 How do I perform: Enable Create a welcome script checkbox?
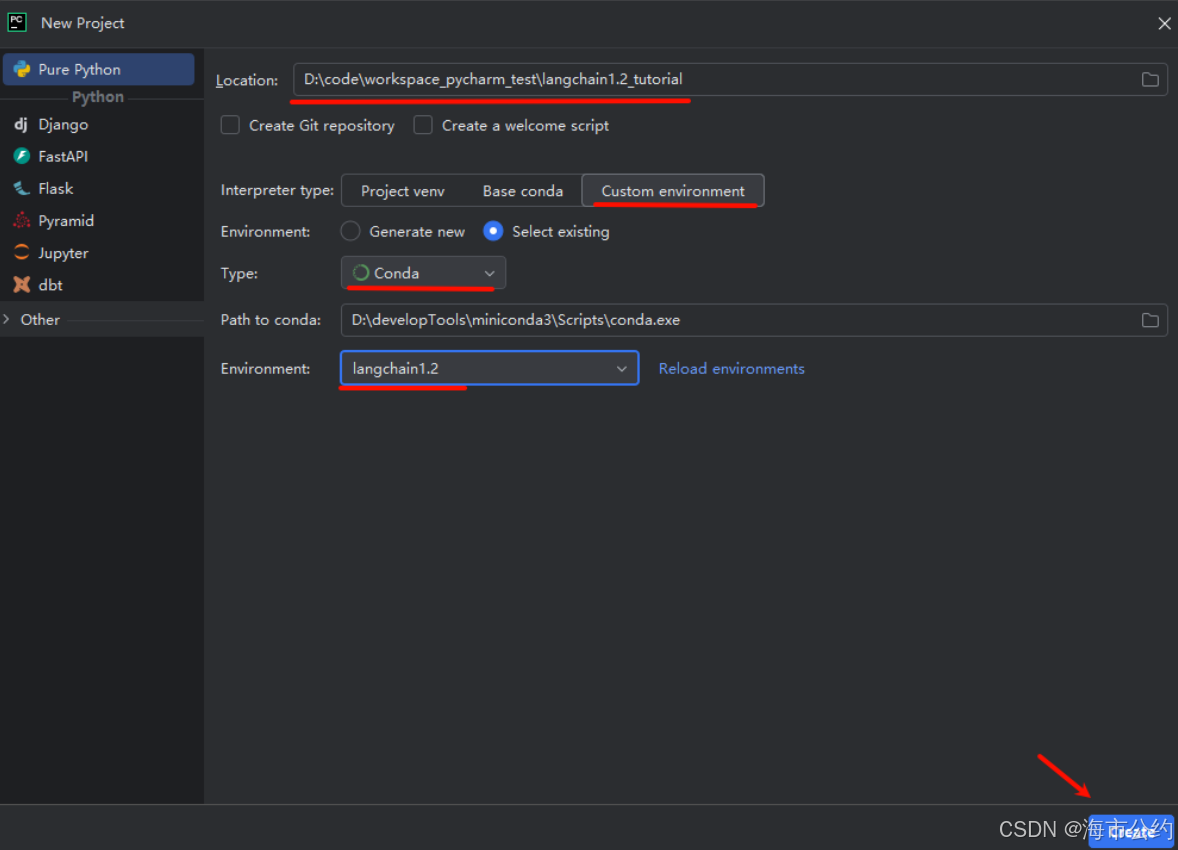pyautogui.click(x=423, y=125)
